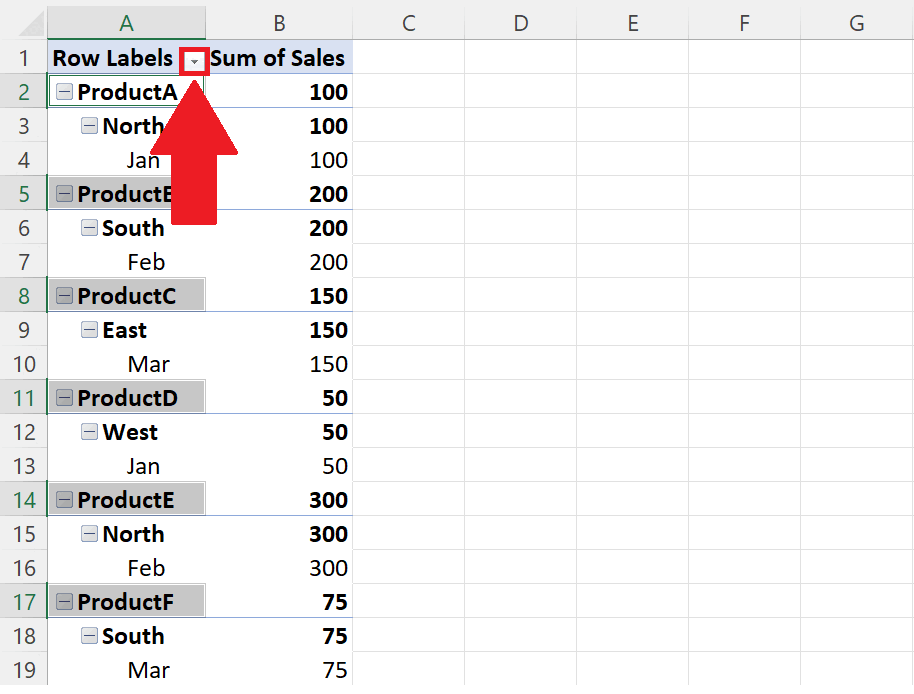Collapse the ProductD group using its minus icon
Image resolution: width=914 pixels, height=694 pixels.
click(x=64, y=397)
